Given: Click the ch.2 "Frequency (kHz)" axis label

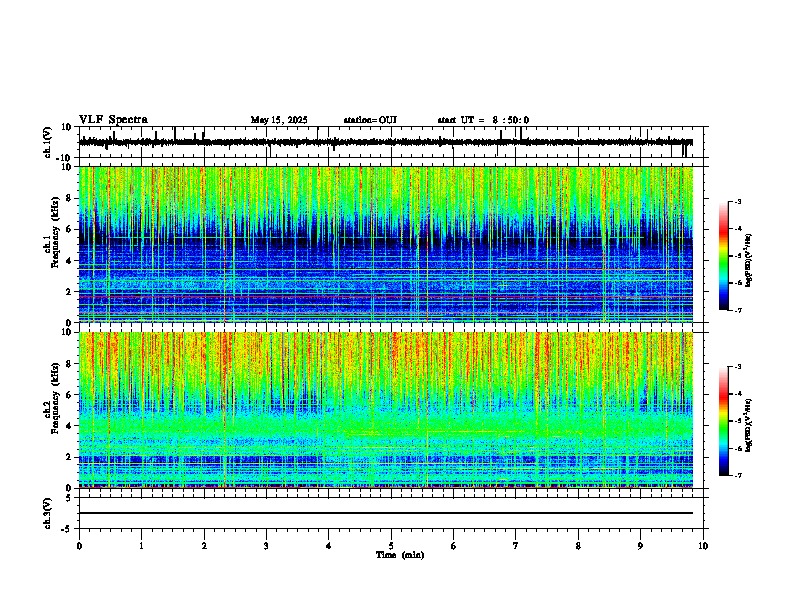Looking at the screenshot, I should [x=55, y=398].
